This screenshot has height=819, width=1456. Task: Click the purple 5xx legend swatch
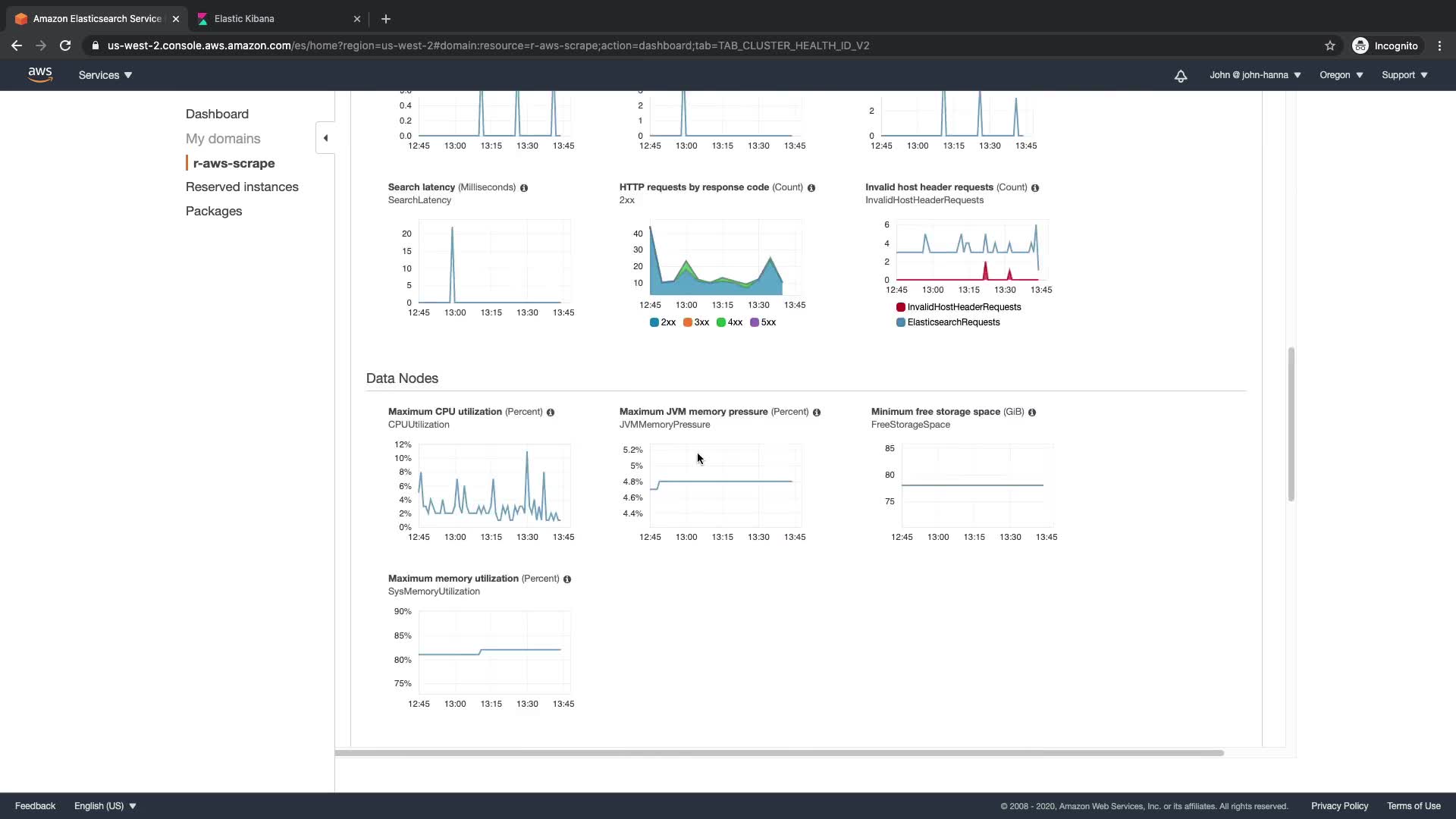click(x=755, y=322)
